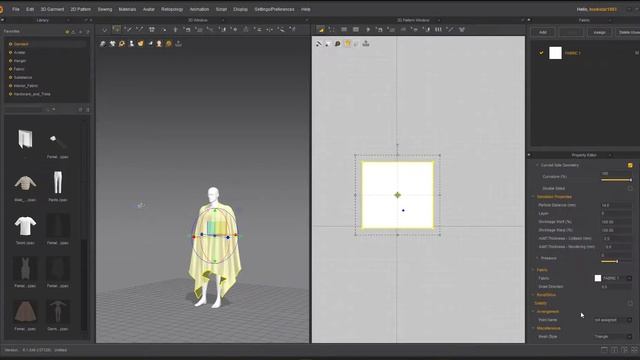Click the CLO application logo at top-left
640x360 pixels.
pyautogui.click(x=2, y=9)
